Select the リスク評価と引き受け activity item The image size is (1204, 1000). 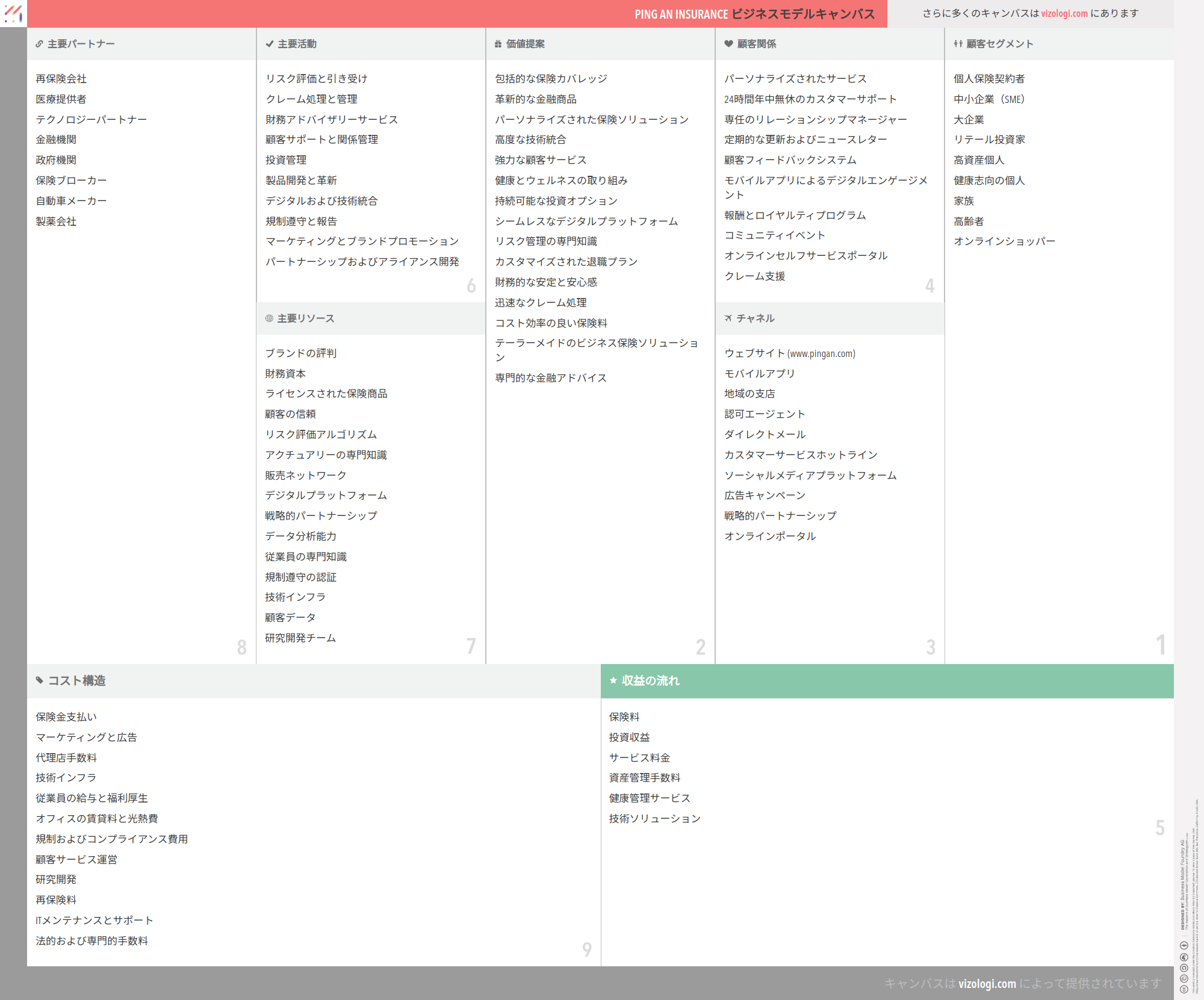pos(317,79)
